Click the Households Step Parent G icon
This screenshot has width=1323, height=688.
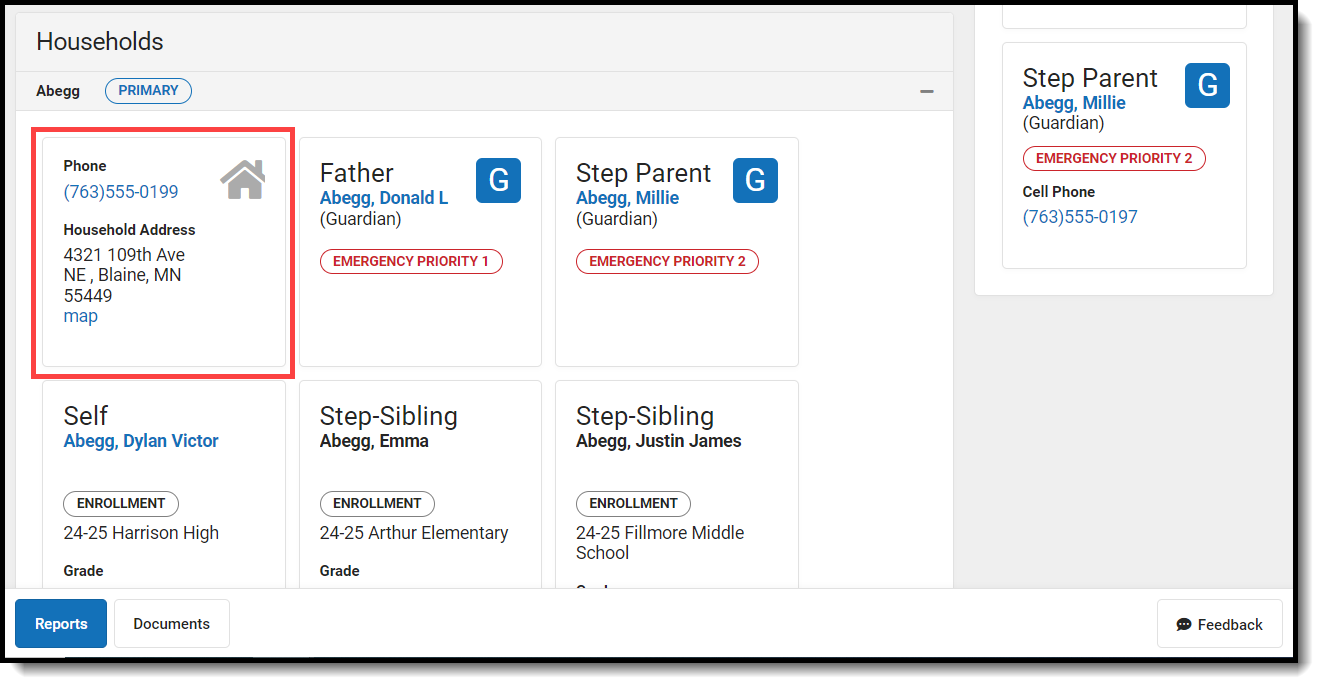[x=755, y=180]
